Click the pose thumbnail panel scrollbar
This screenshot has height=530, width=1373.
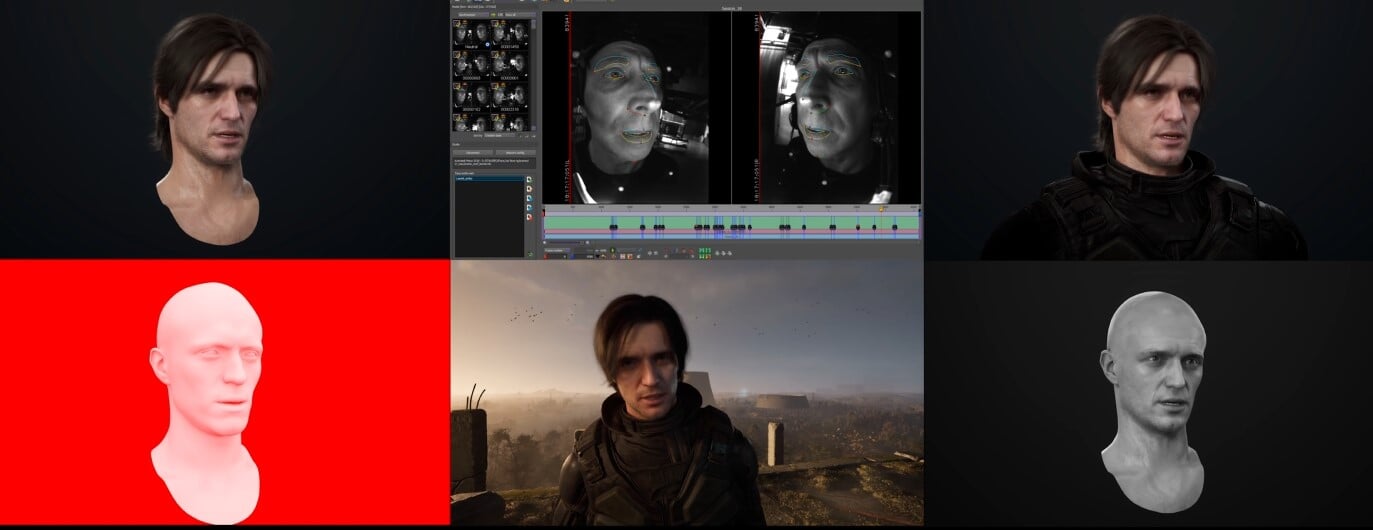coord(534,75)
